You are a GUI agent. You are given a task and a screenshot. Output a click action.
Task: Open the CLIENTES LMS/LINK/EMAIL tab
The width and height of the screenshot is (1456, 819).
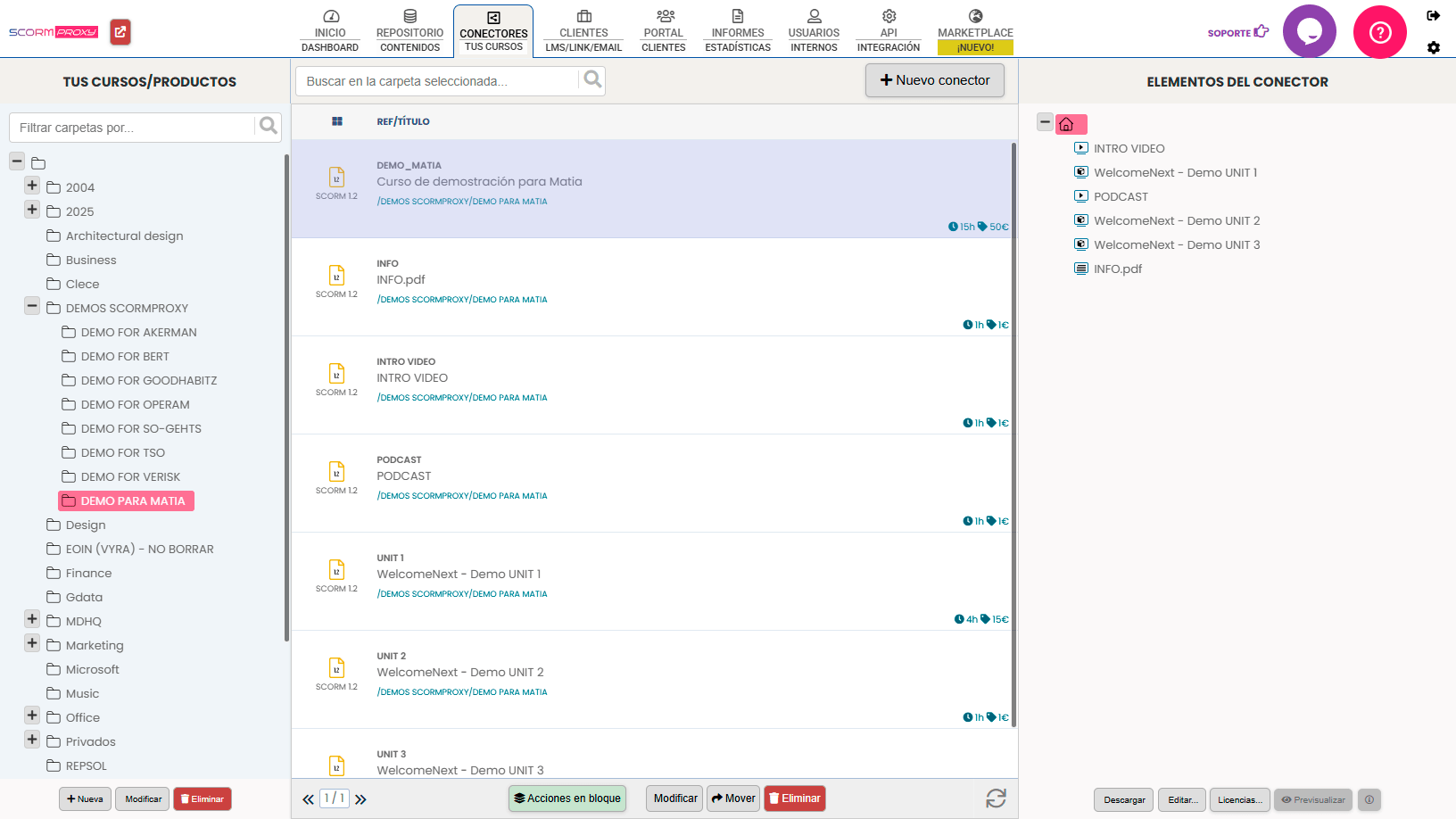(x=583, y=31)
